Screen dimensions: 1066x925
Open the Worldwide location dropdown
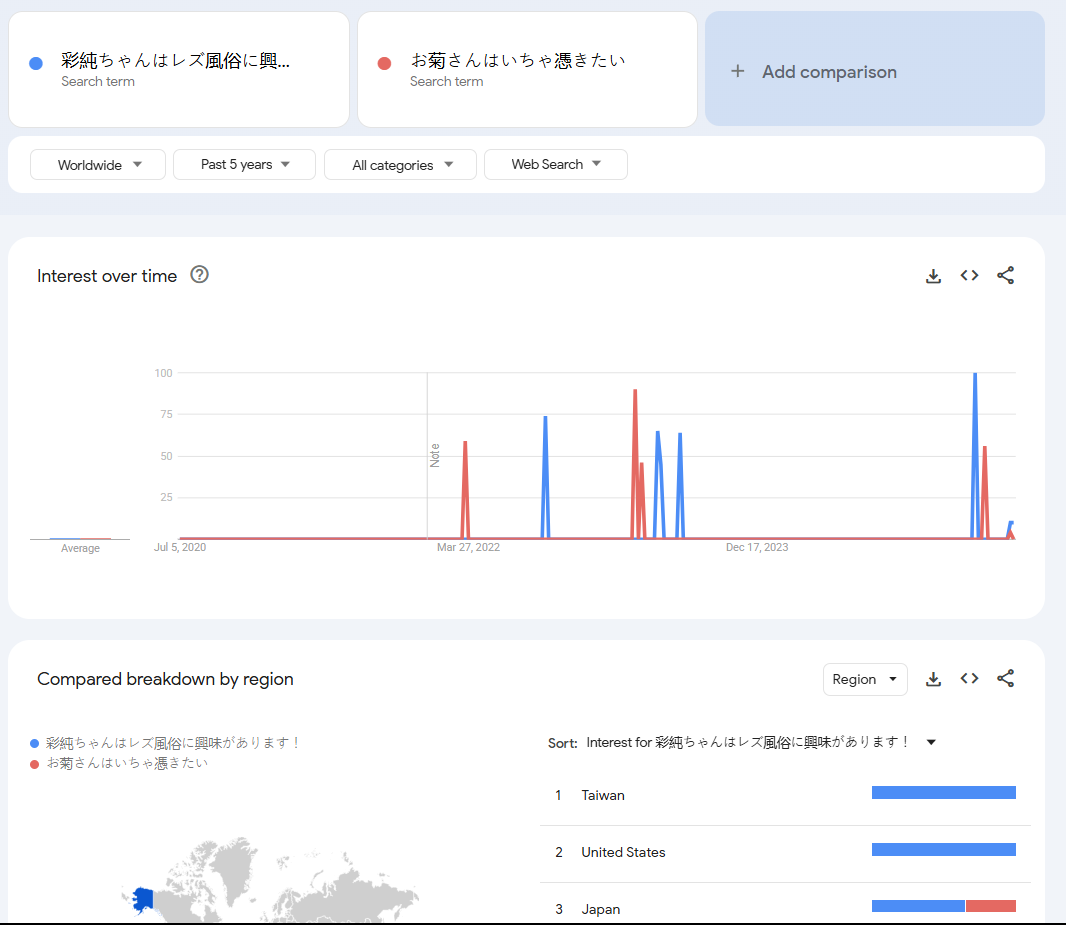pos(98,164)
